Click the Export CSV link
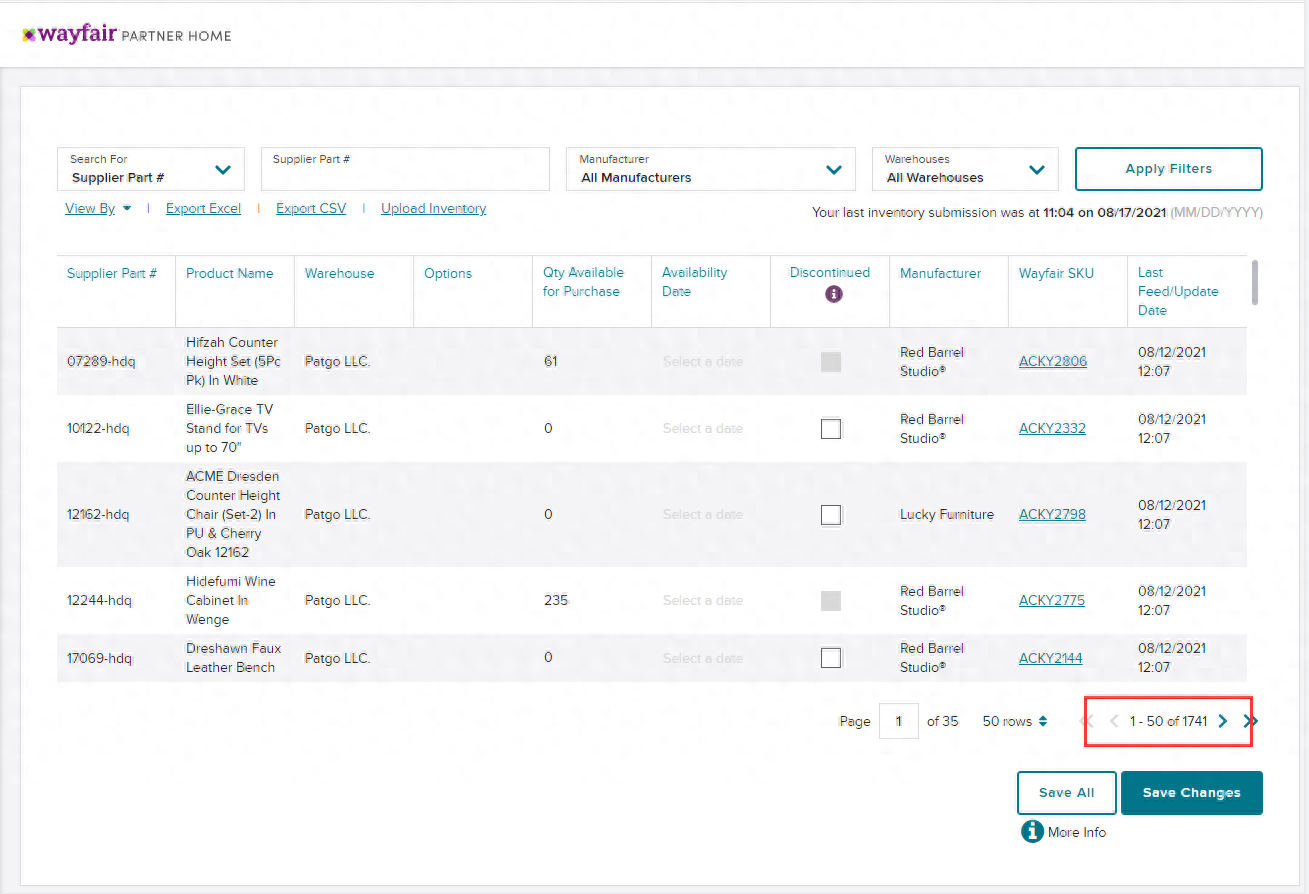 (311, 208)
